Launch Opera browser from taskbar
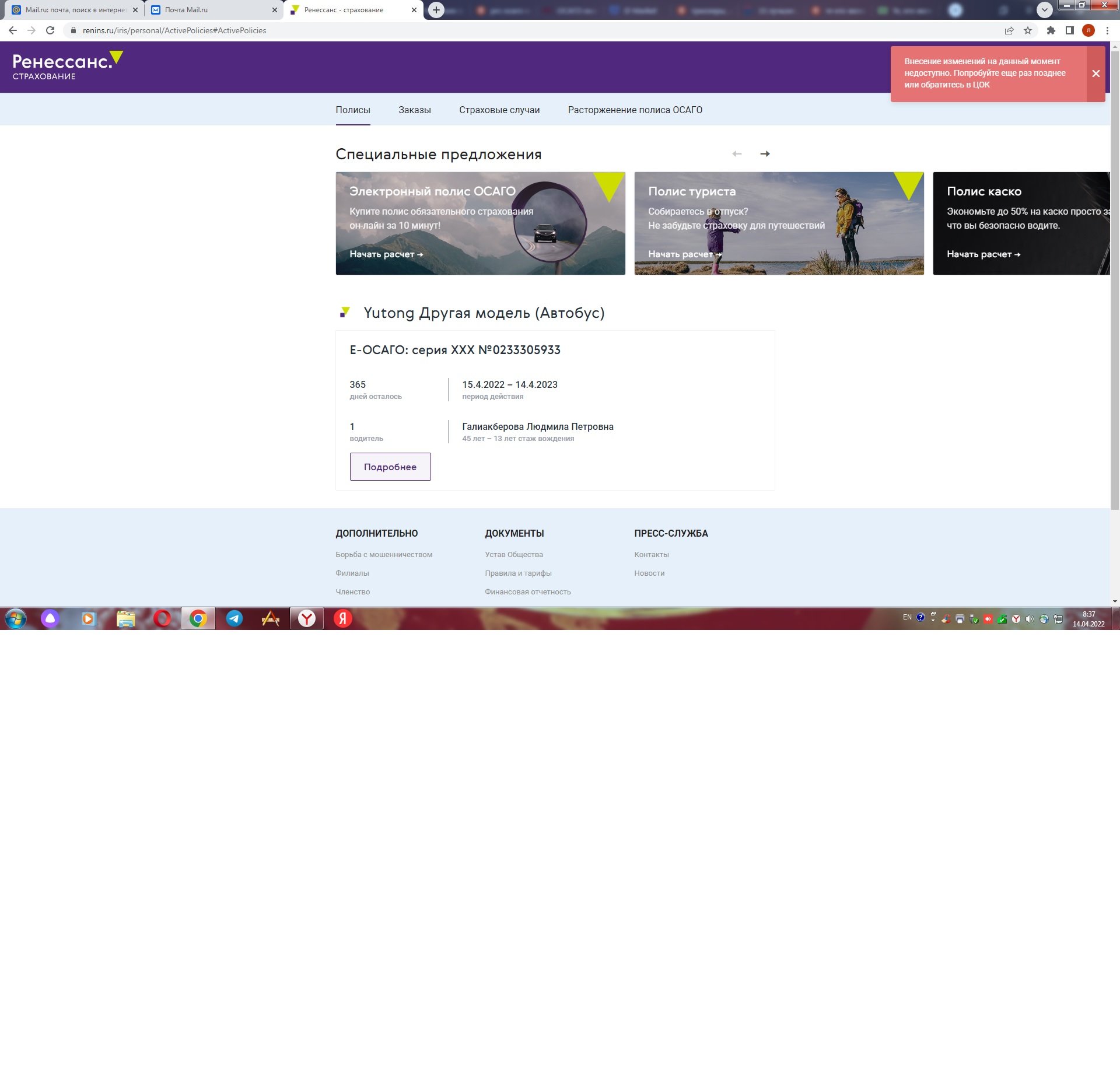 pos(162,618)
